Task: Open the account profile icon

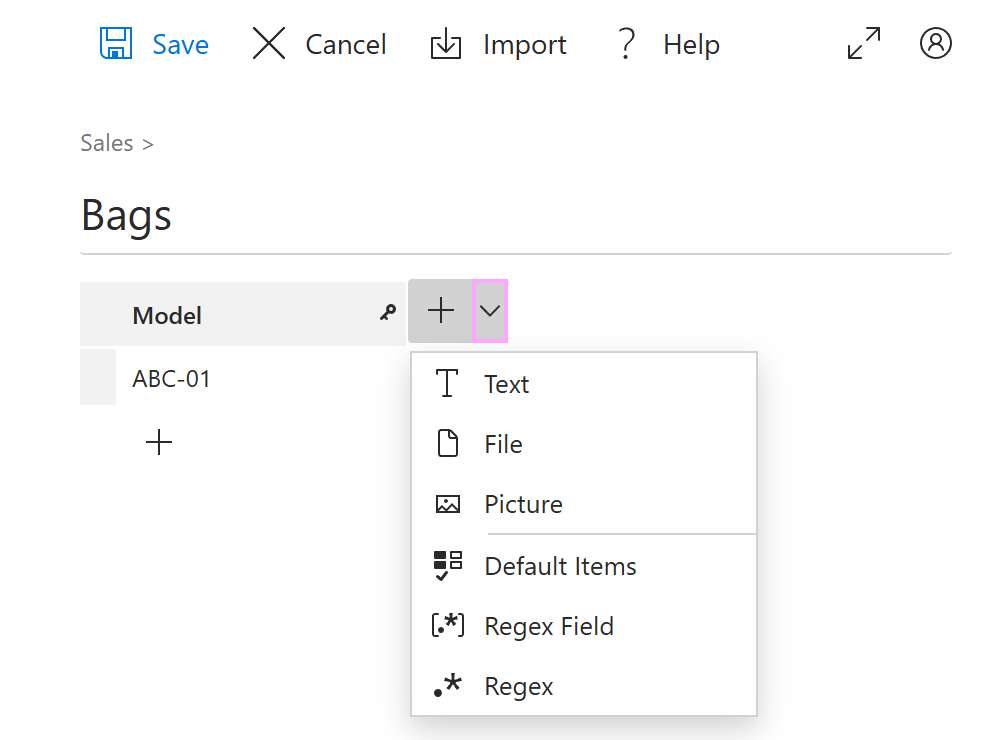Action: [x=935, y=44]
